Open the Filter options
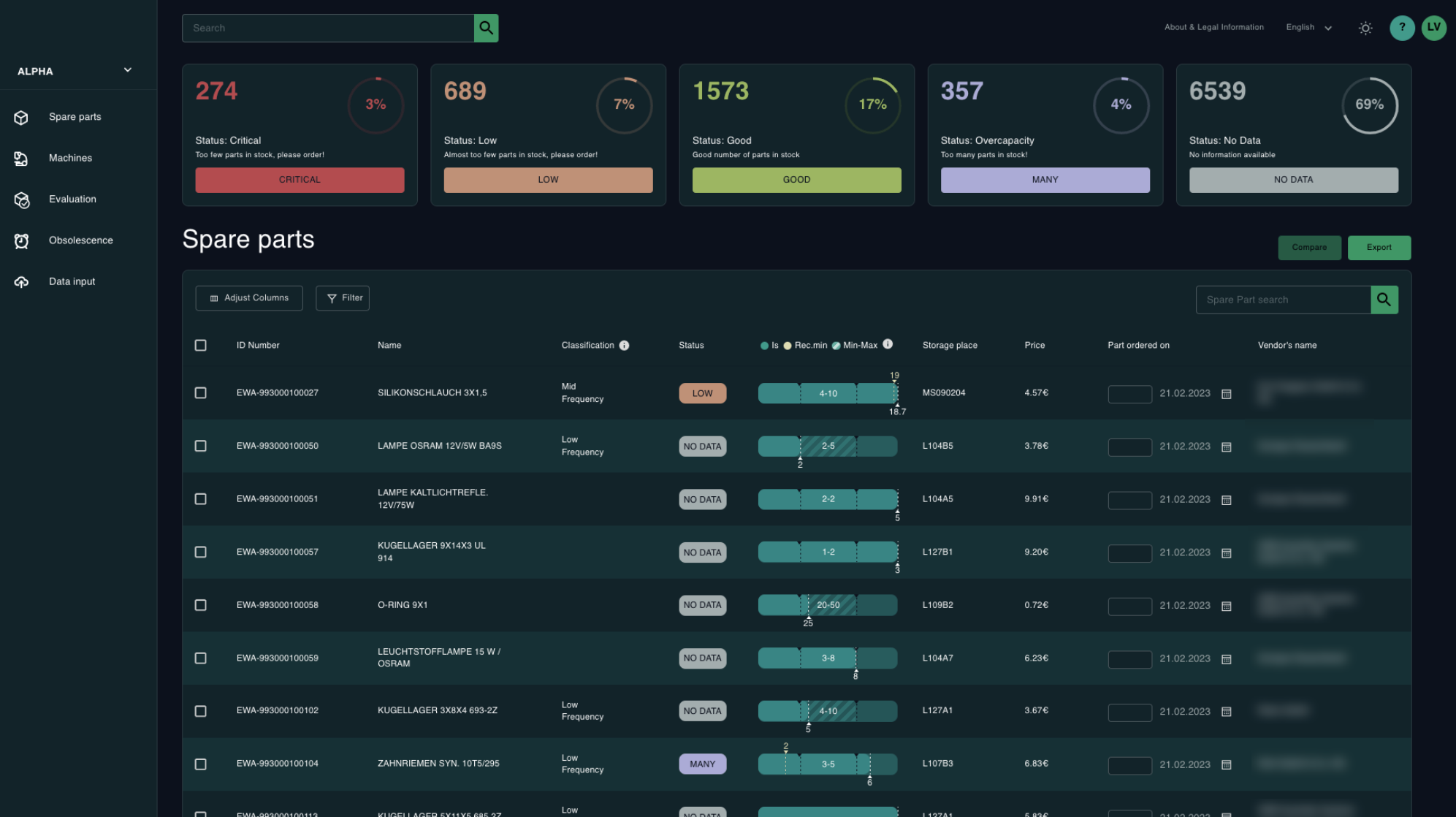 [343, 298]
